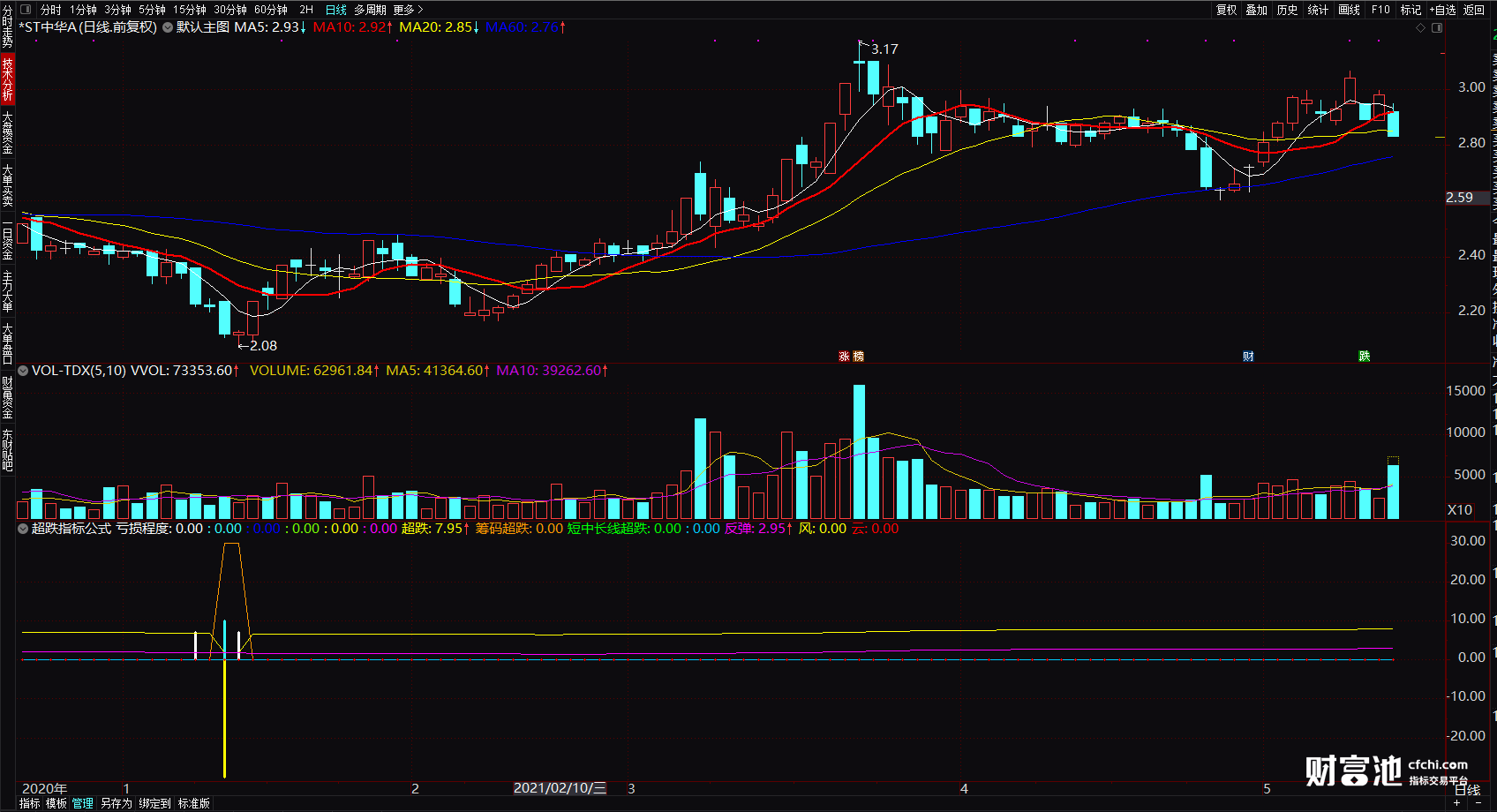The width and height of the screenshot is (1497, 812).
Task: Click the 榜 event marker
Action: 859,357
